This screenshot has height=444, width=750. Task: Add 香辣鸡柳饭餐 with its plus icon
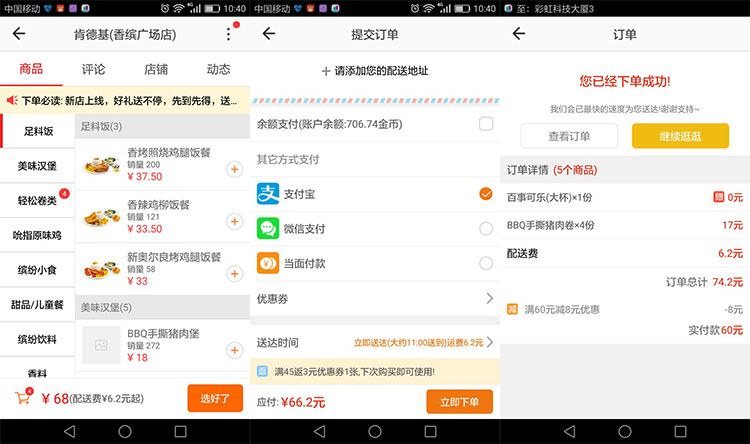tap(234, 222)
